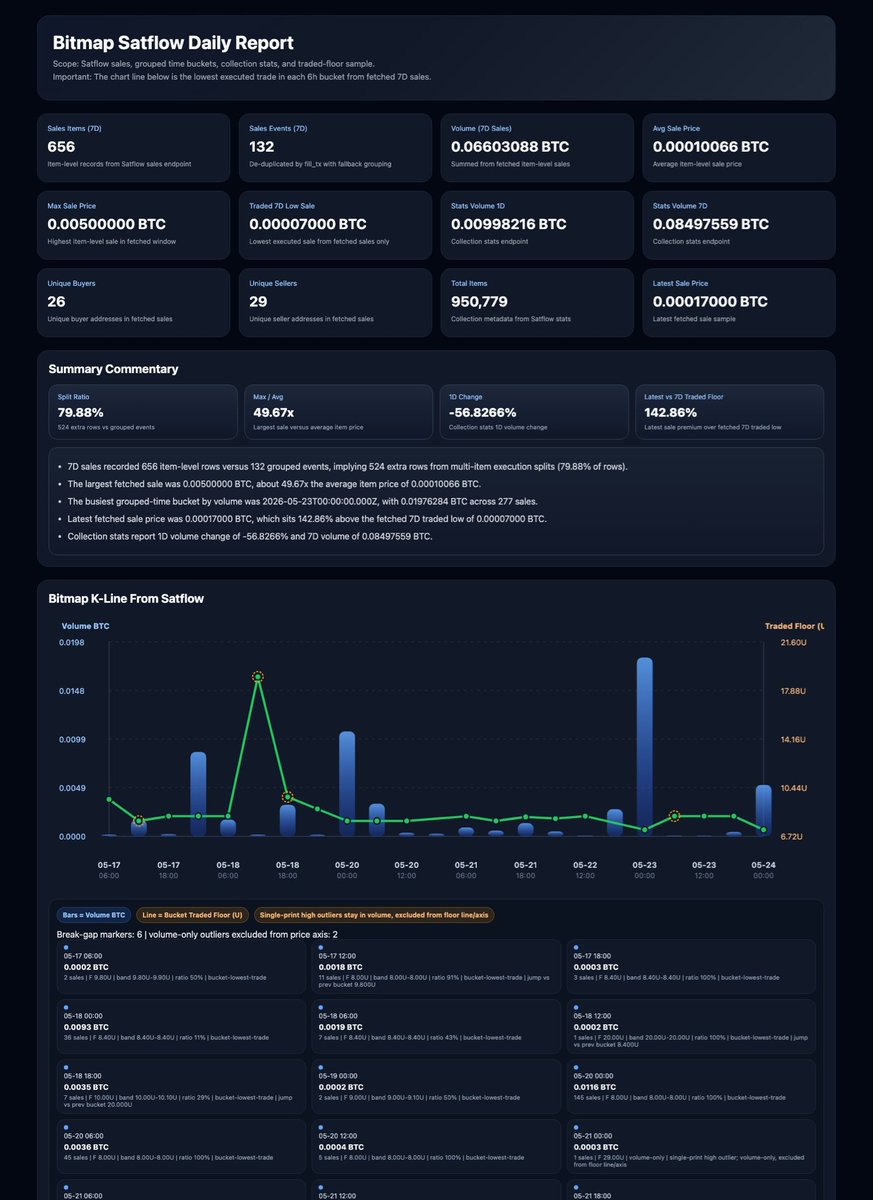
Task: Click the blue dot in the 05-20 06:00 card
Action: click(66, 1126)
